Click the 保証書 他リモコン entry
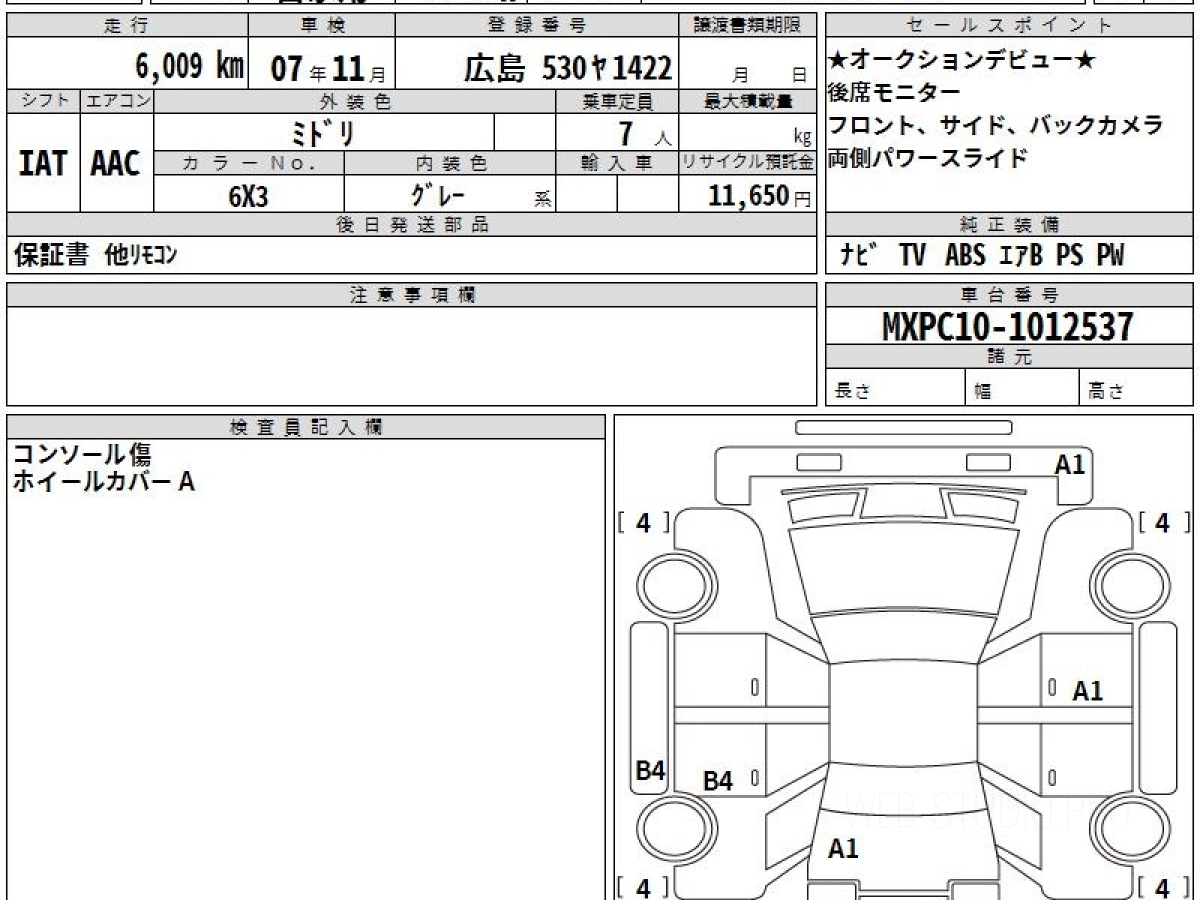The image size is (1200, 900). click(x=95, y=256)
